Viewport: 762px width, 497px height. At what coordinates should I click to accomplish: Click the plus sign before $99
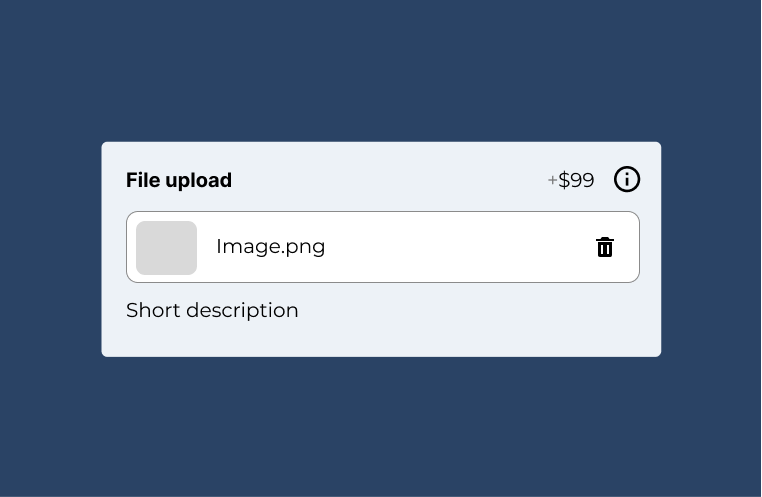(x=552, y=181)
